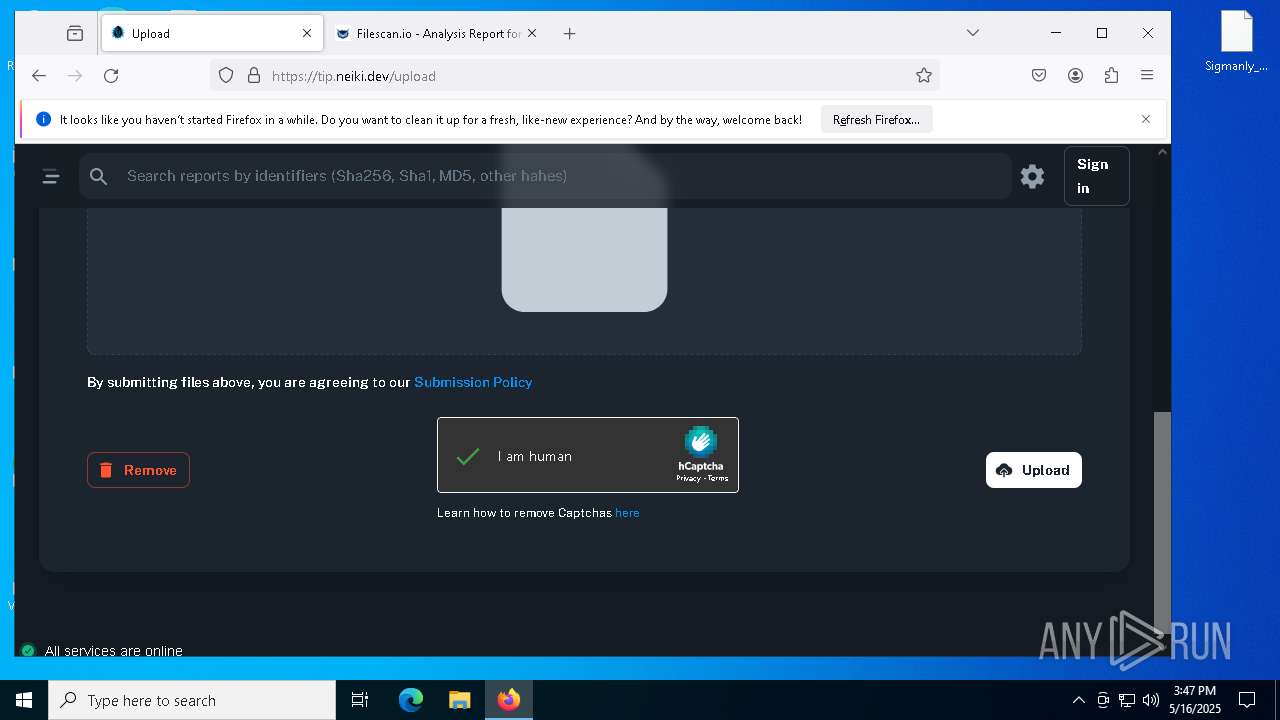The height and width of the screenshot is (720, 1280).
Task: Open Windows notification center
Action: [x=1247, y=700]
